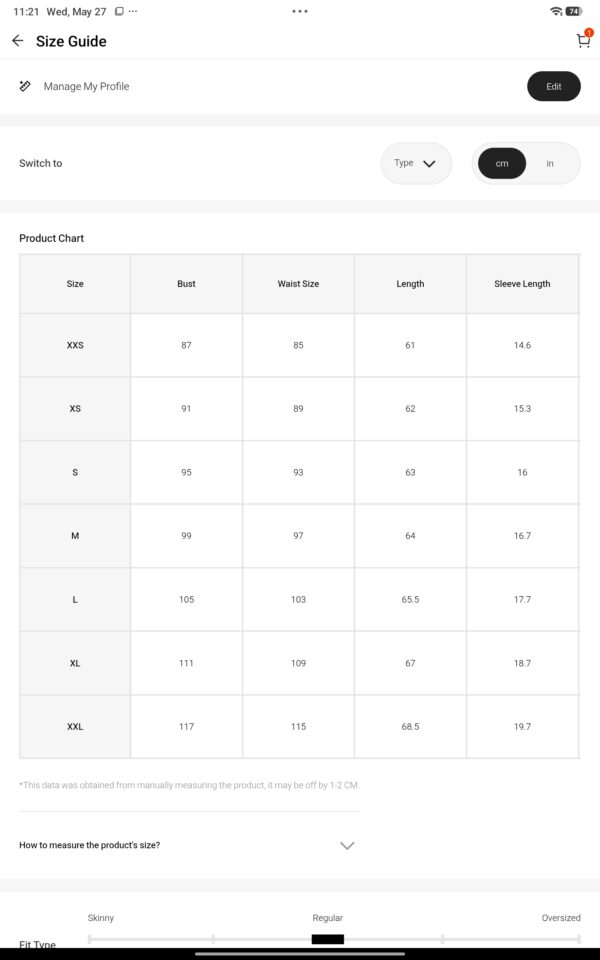Viewport: 600px width, 960px height.
Task: Tap the Wi-Fi status icon
Action: 556,11
